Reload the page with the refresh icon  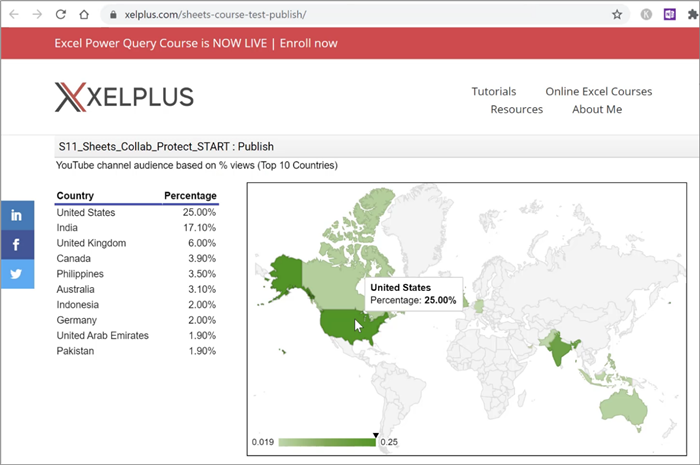coord(60,15)
